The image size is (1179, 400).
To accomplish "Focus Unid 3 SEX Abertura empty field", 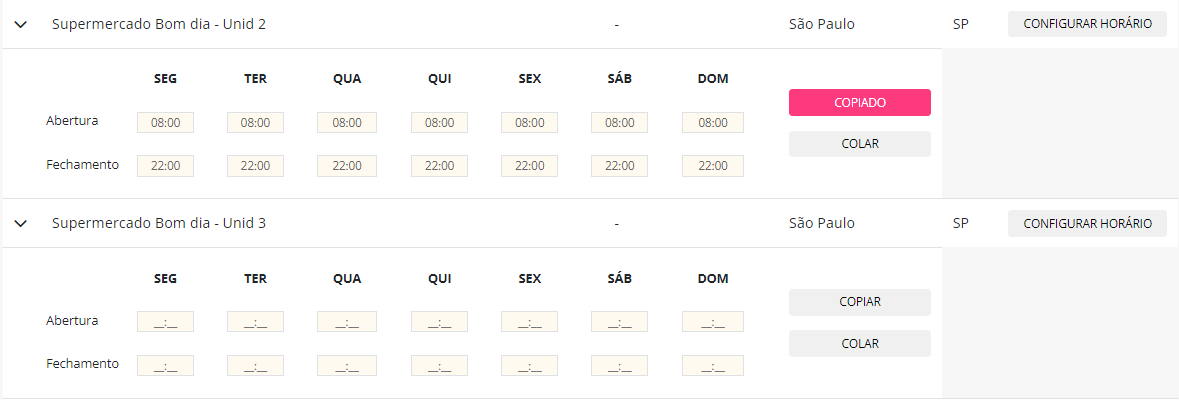I will pyautogui.click(x=529, y=322).
